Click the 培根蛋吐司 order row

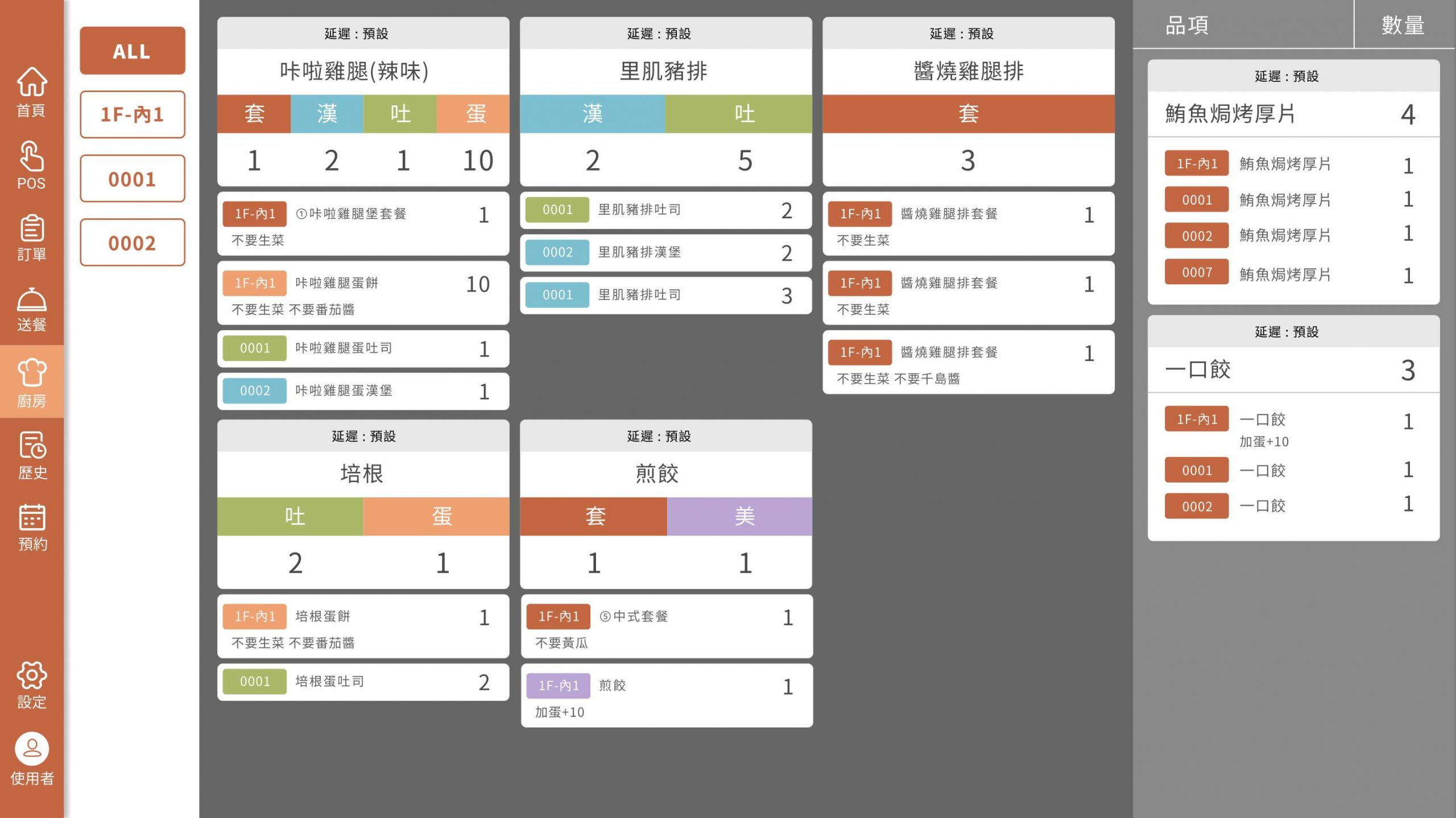coord(363,682)
